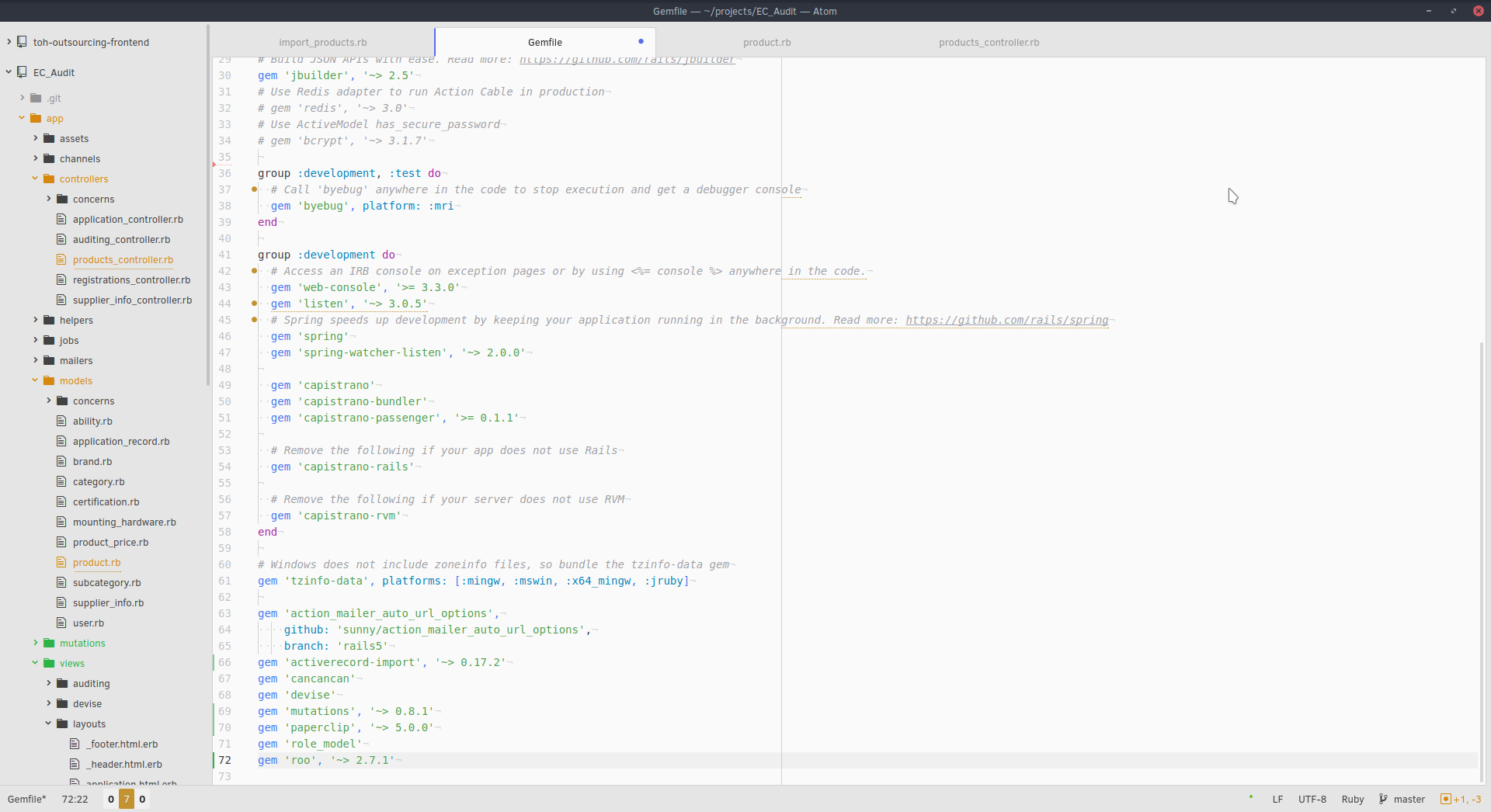Click the app folder icon

36,118
